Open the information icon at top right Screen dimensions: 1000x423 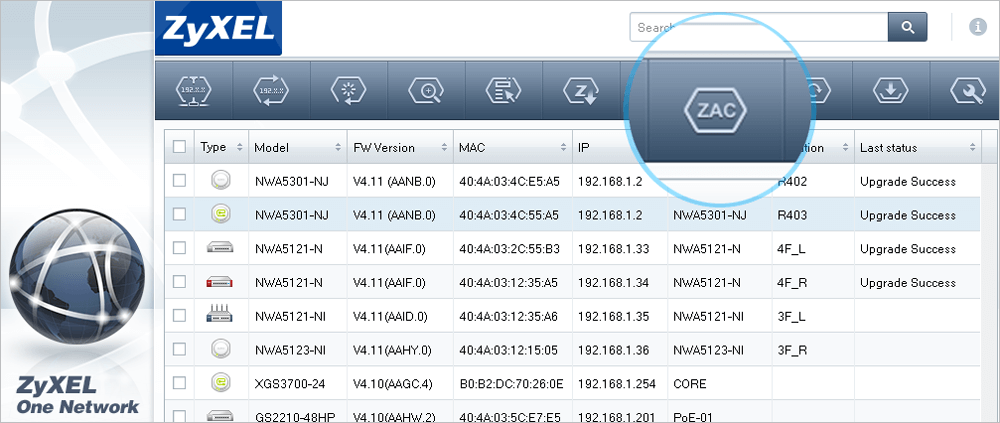pos(978,27)
